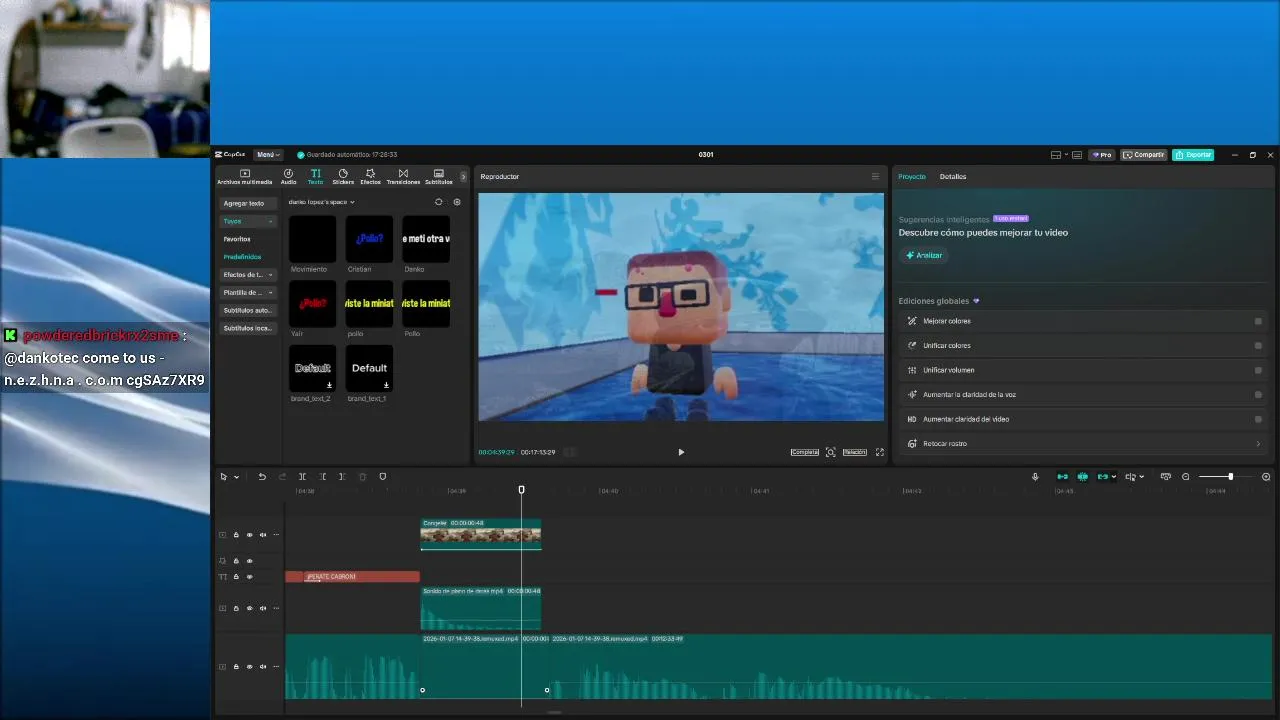The image size is (1280, 720).
Task: Toggle main track magnet snapping
Action: point(1062,477)
